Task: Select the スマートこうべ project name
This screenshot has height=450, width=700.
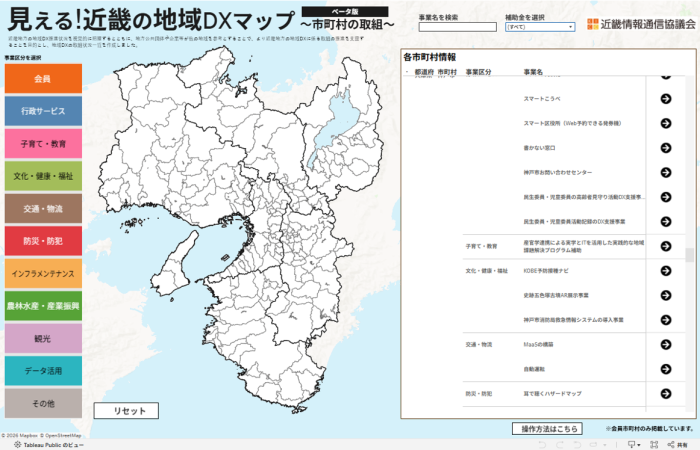Action: (x=542, y=99)
